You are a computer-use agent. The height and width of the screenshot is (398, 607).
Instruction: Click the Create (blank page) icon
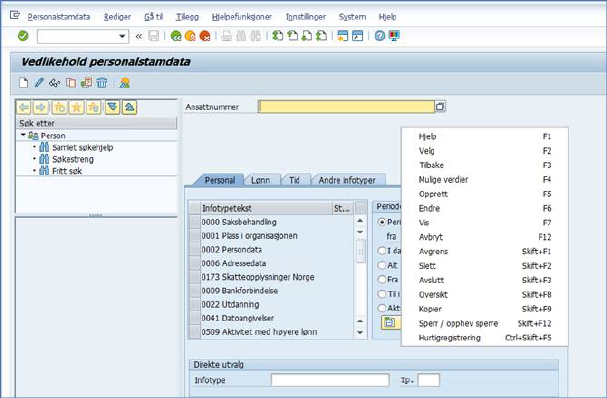pos(24,82)
